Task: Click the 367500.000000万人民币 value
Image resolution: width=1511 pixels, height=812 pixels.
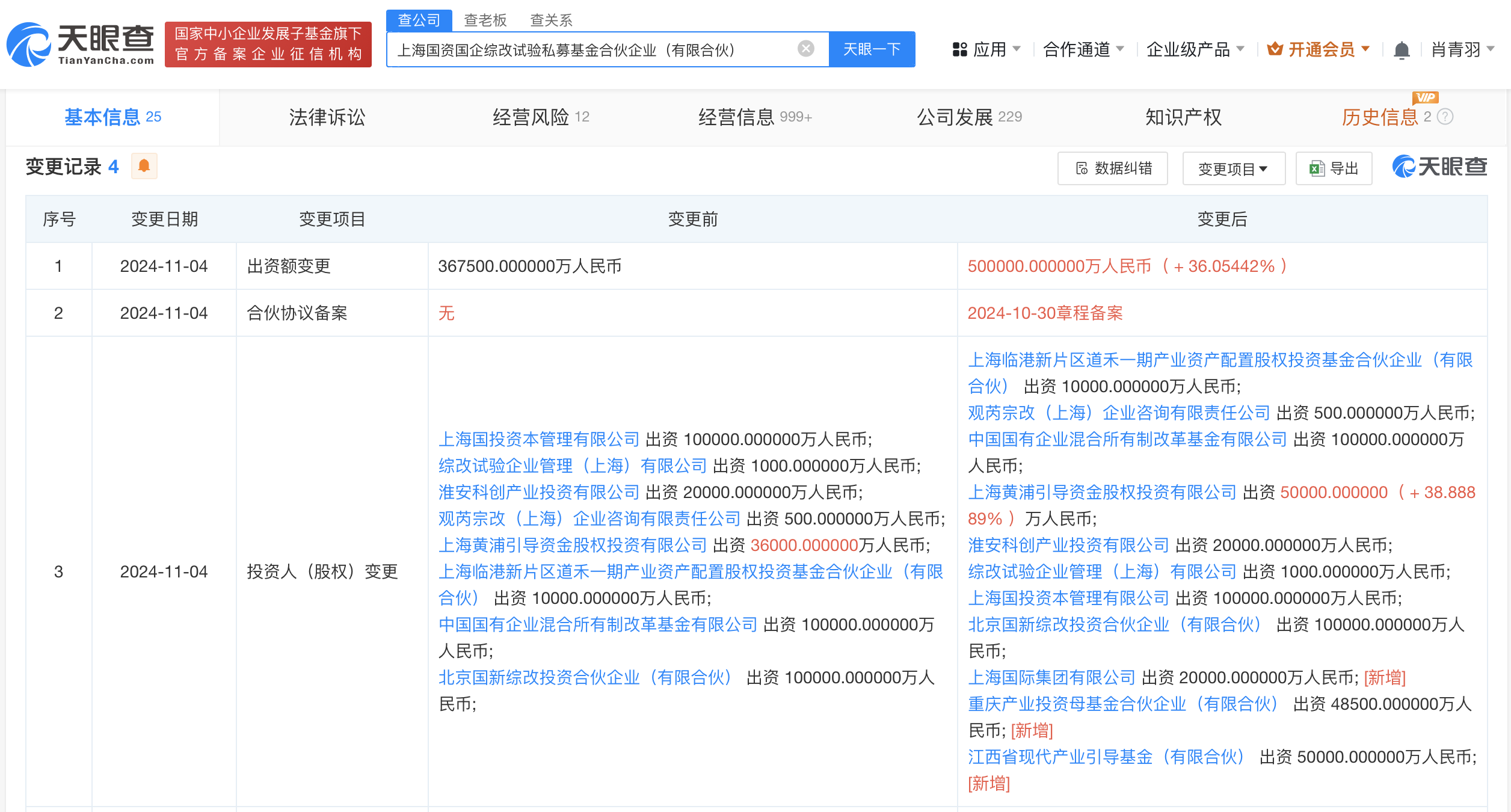Action: click(x=529, y=266)
